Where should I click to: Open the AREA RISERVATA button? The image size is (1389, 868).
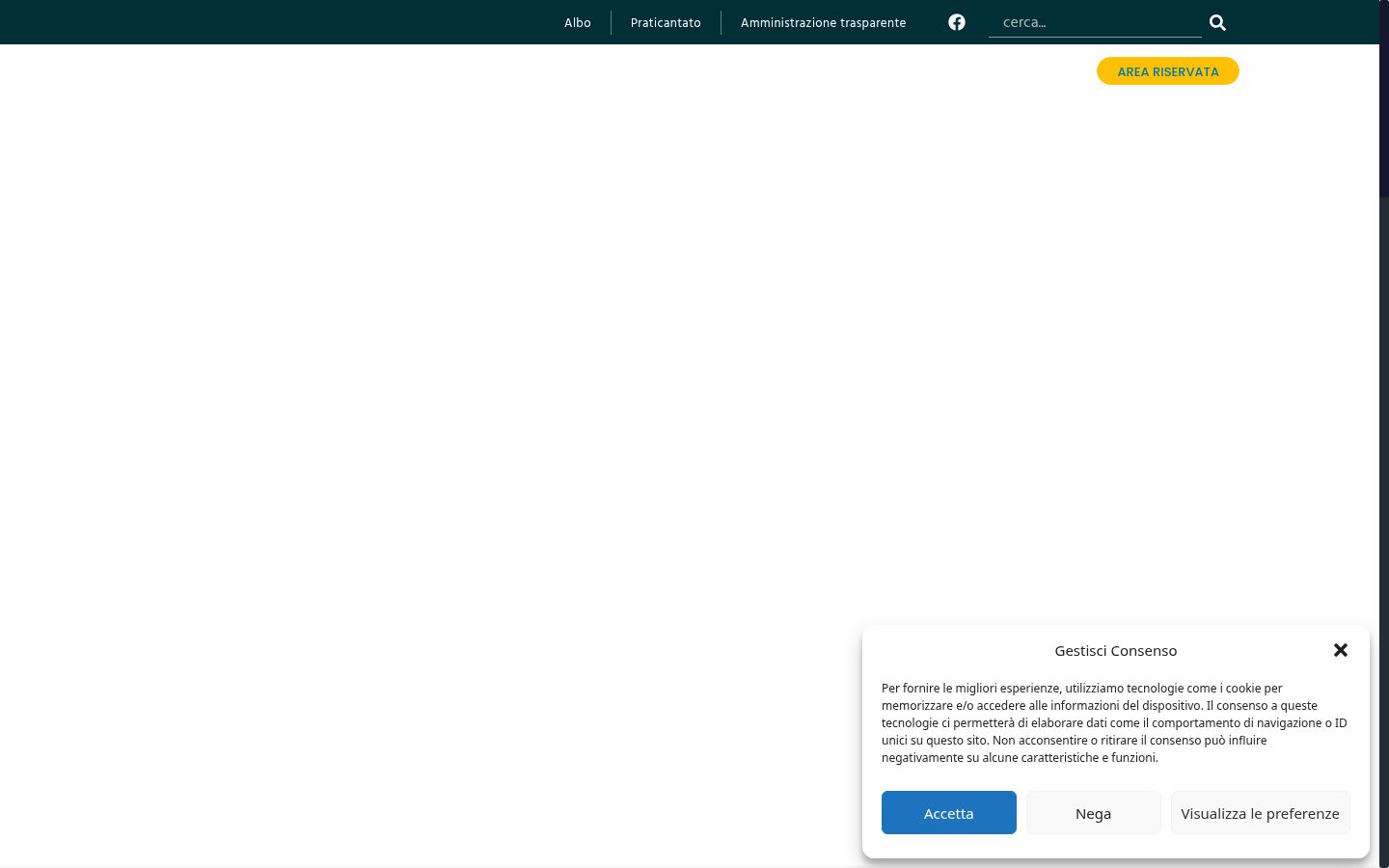click(x=1168, y=71)
